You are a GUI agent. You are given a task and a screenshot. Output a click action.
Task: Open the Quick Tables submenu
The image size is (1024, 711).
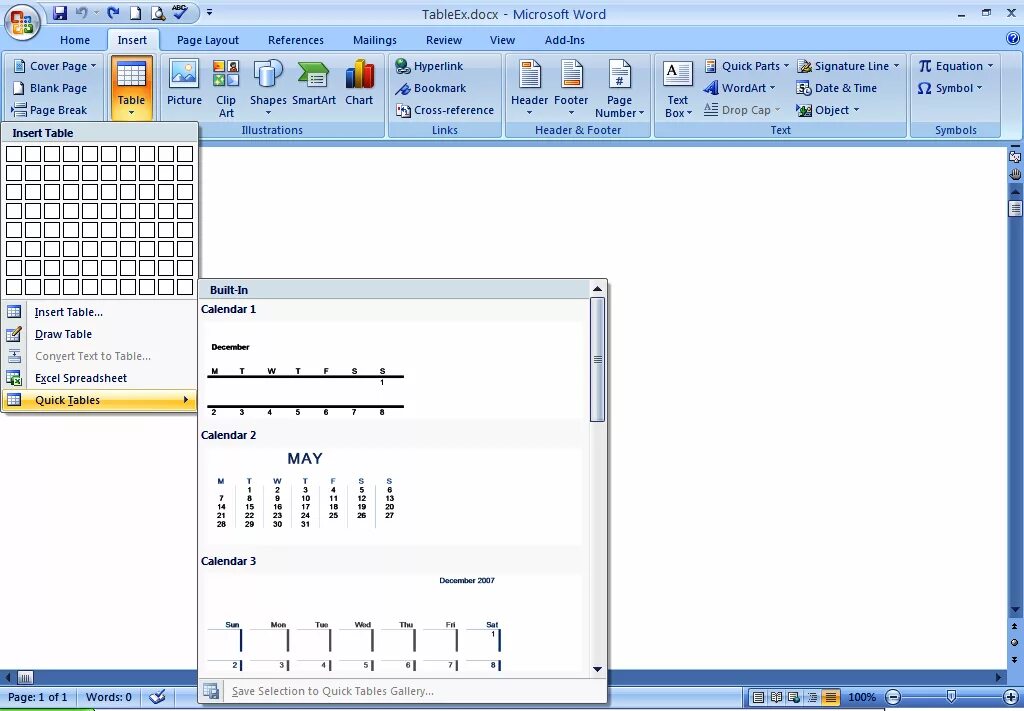[x=99, y=400]
